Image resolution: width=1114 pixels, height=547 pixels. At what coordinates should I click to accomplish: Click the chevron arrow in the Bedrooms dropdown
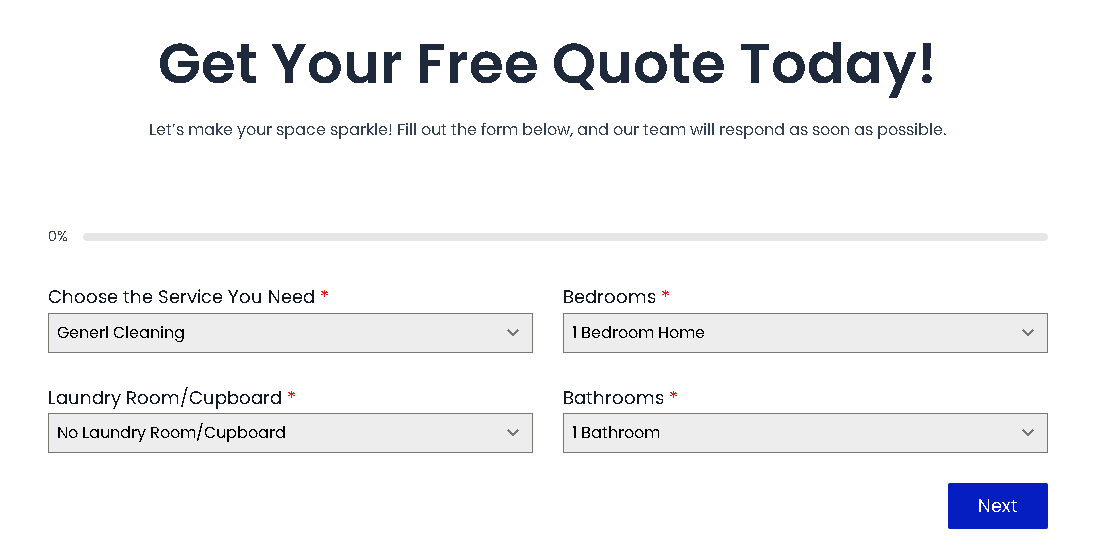(x=1028, y=333)
